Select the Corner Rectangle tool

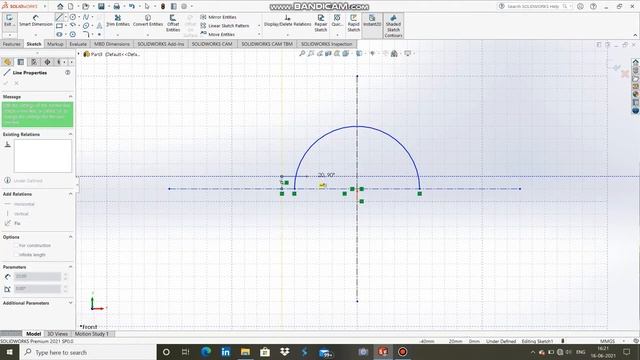(59, 26)
